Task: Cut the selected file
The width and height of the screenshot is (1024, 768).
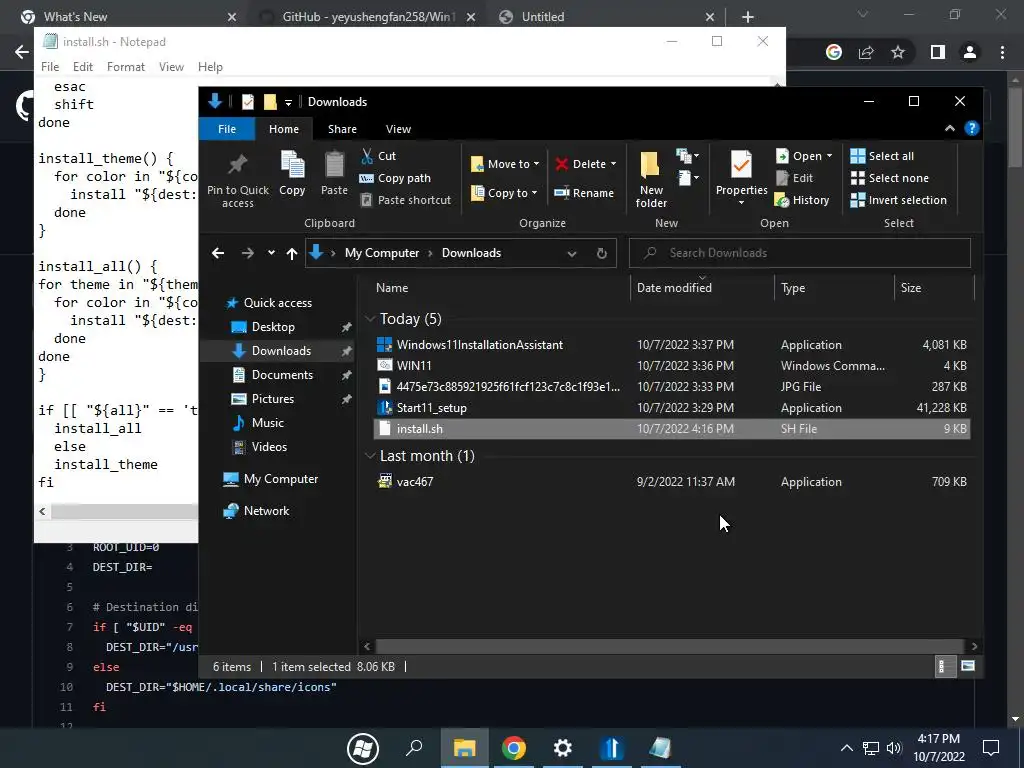Action: (x=379, y=156)
